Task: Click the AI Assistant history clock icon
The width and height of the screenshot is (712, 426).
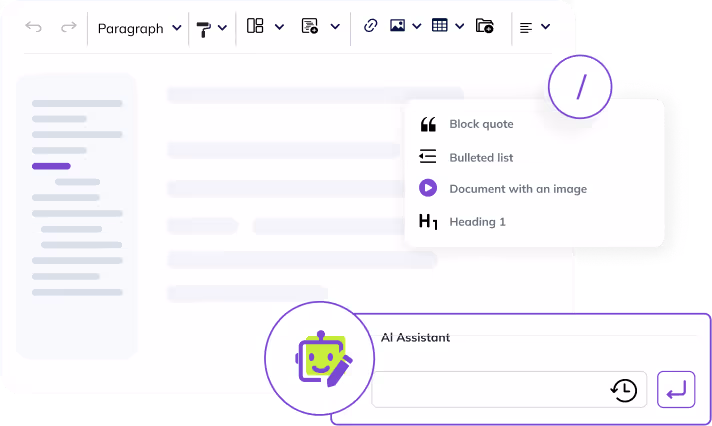Action: [x=624, y=390]
